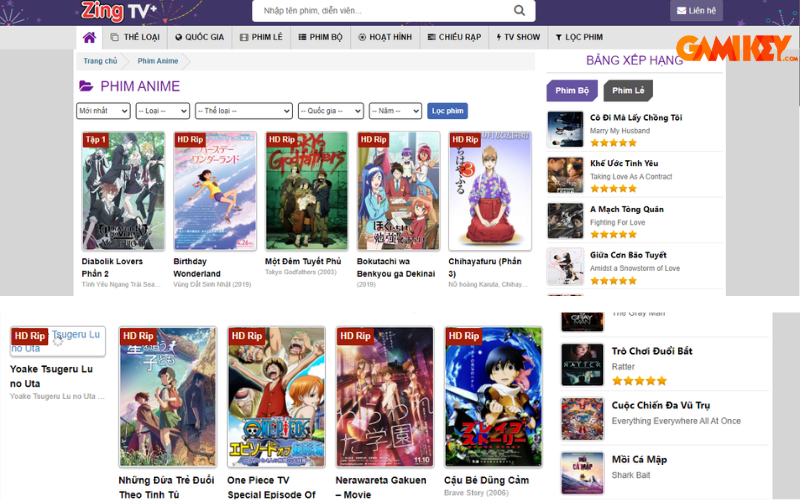
Task: Click the folder icon beside PHIM ANIME
Action: 86,86
